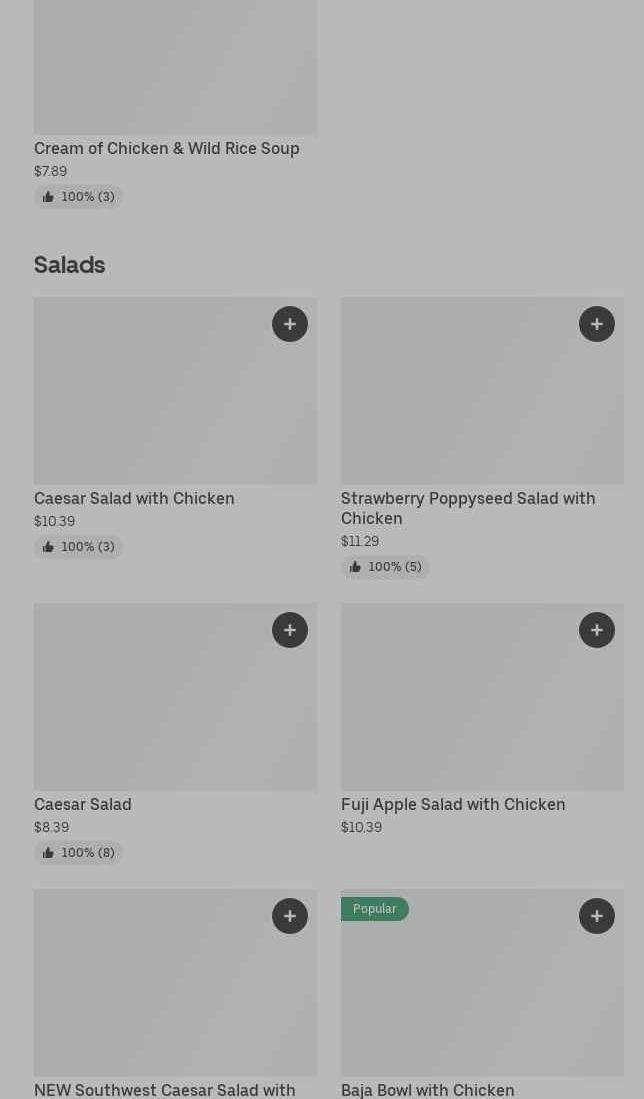Image resolution: width=644 pixels, height=1099 pixels.
Task: Open Fuji Apple Salad with Chicken title
Action: (453, 804)
